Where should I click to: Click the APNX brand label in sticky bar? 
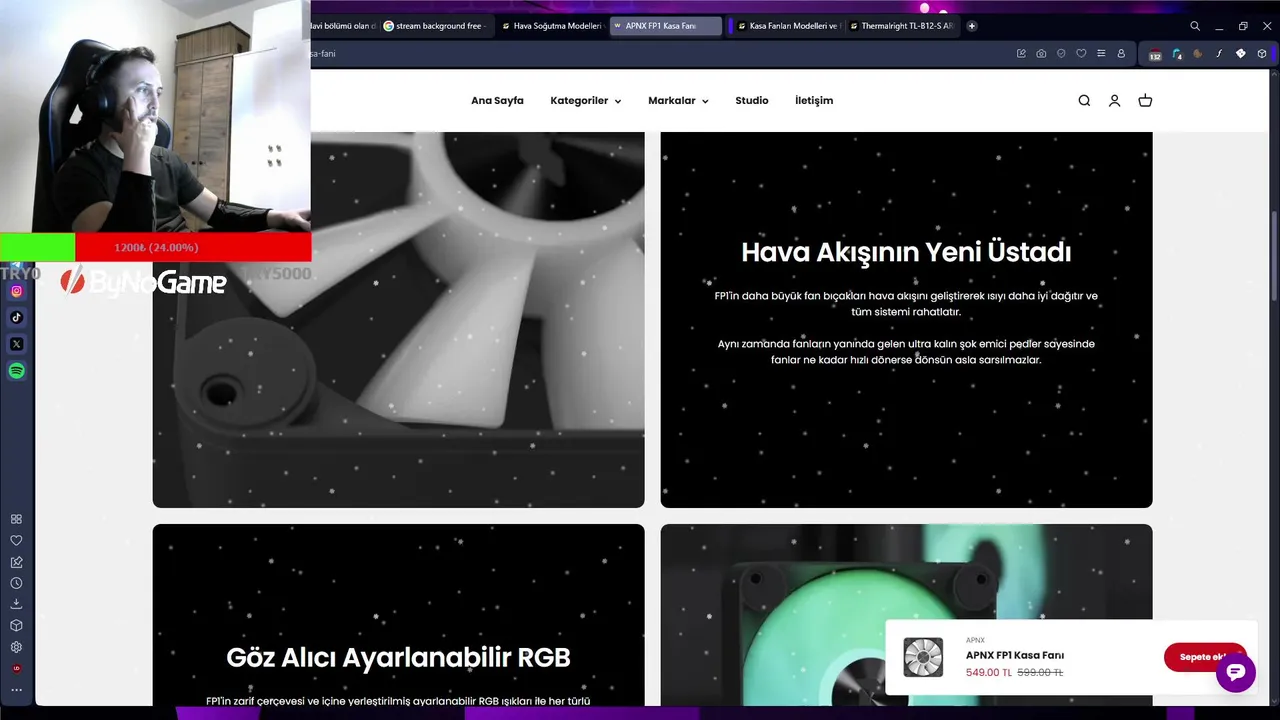click(975, 640)
